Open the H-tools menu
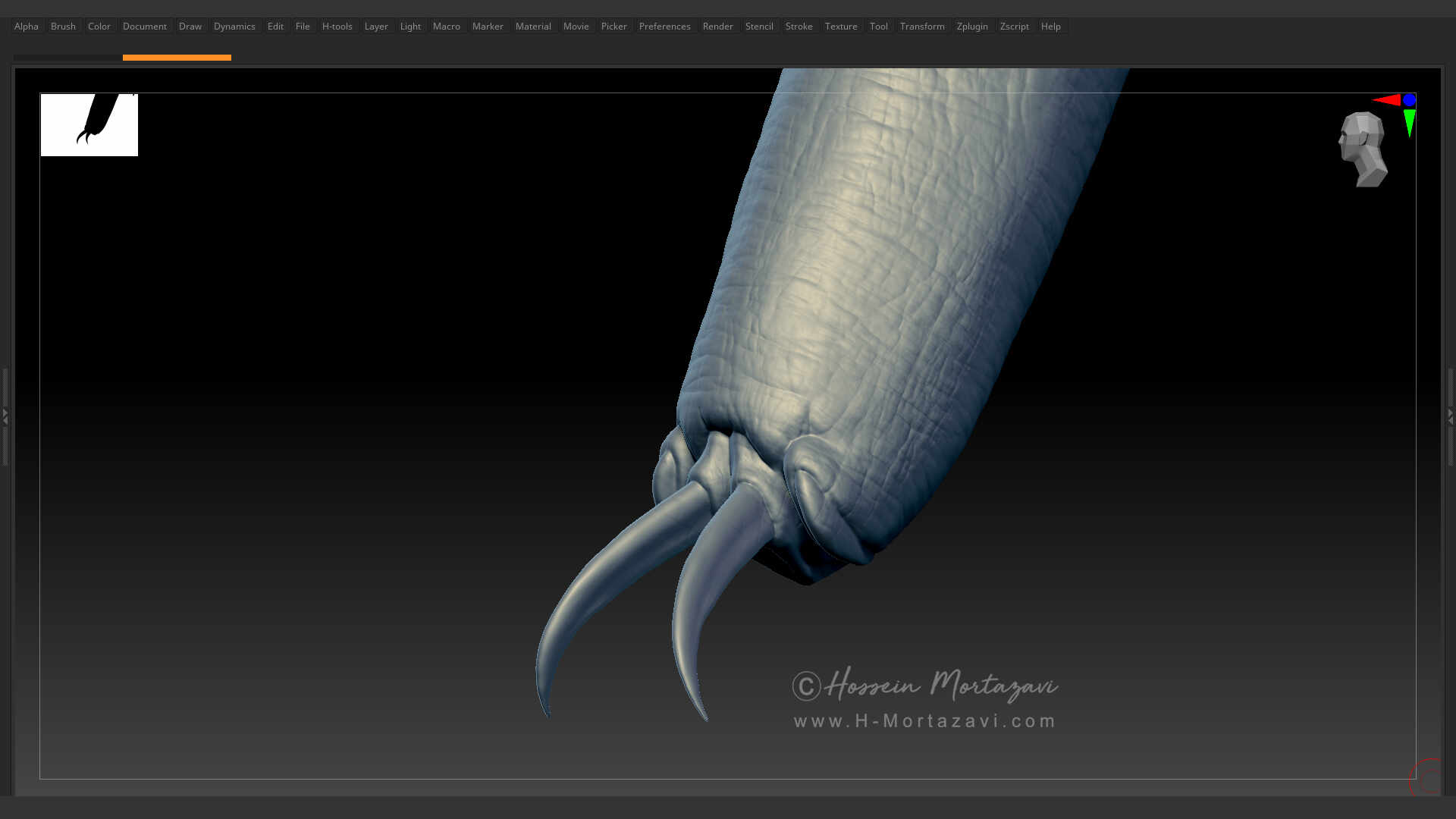 tap(337, 26)
